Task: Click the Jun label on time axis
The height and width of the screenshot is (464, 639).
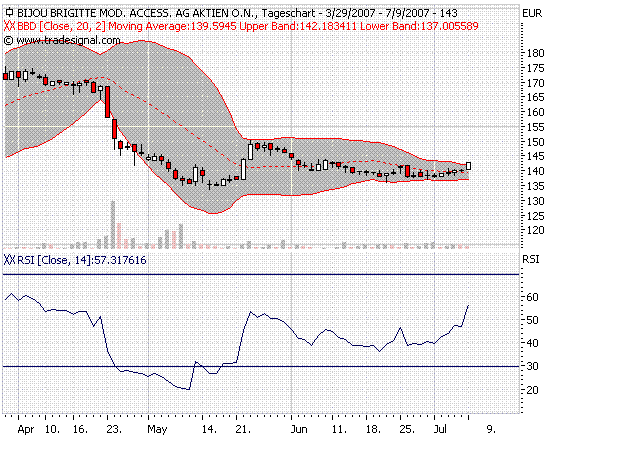Action: [299, 429]
